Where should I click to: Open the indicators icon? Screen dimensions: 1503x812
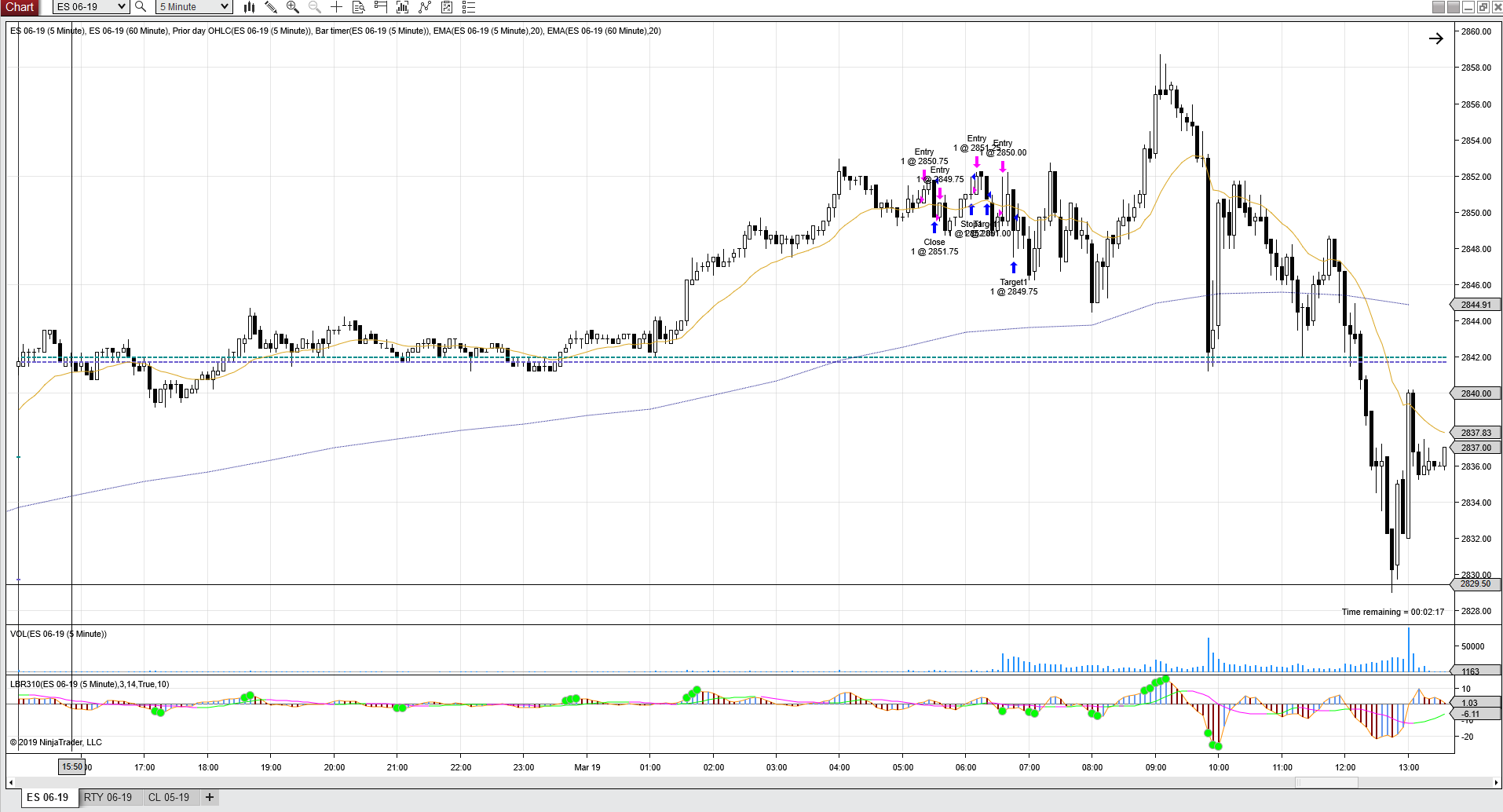coord(425,7)
